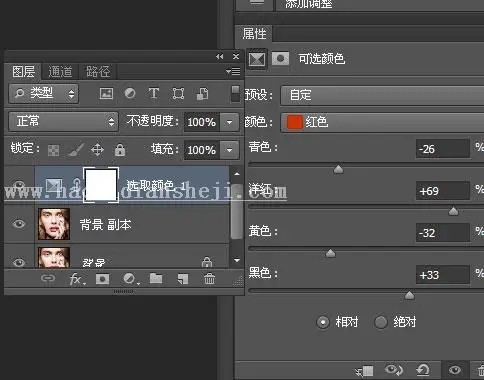Click the layer list scroll up arrow
484x380 pixels.
[237, 174]
